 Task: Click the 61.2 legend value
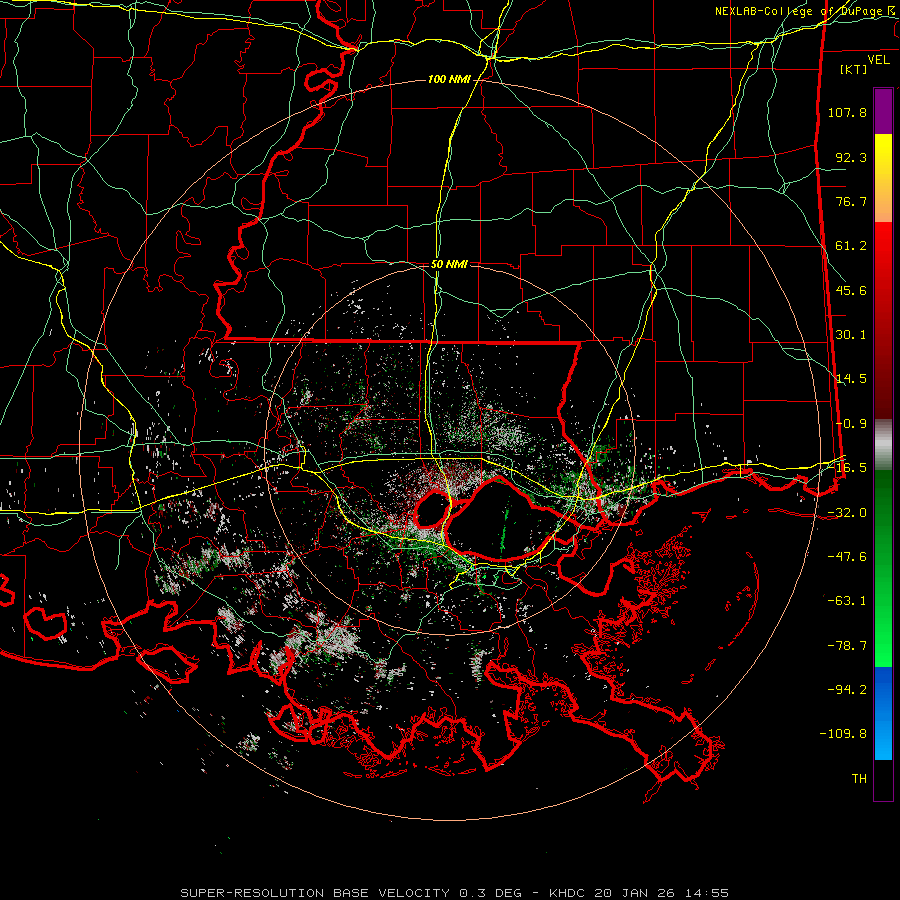click(851, 246)
